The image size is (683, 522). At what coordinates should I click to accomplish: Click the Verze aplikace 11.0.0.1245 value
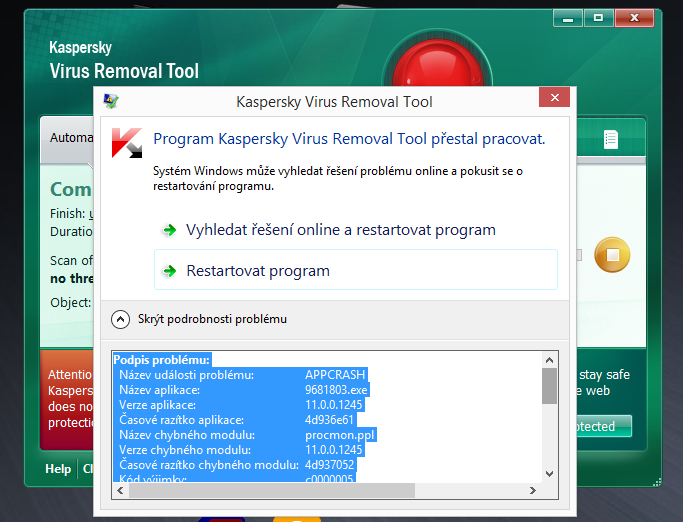click(334, 405)
